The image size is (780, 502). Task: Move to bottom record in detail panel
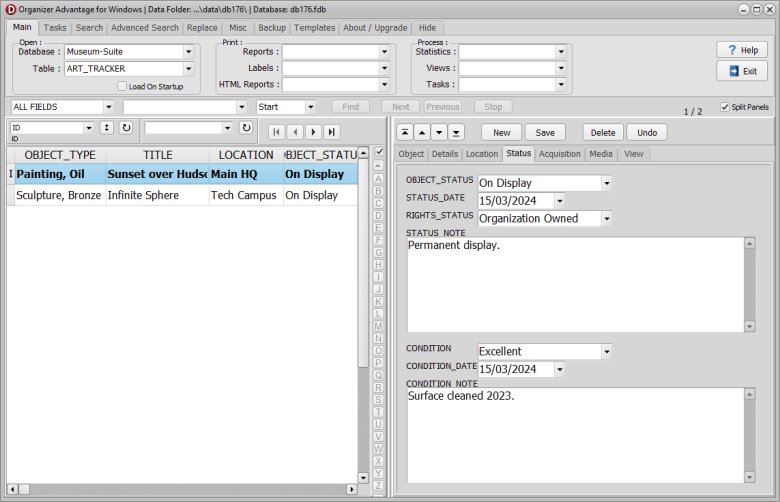[455, 132]
